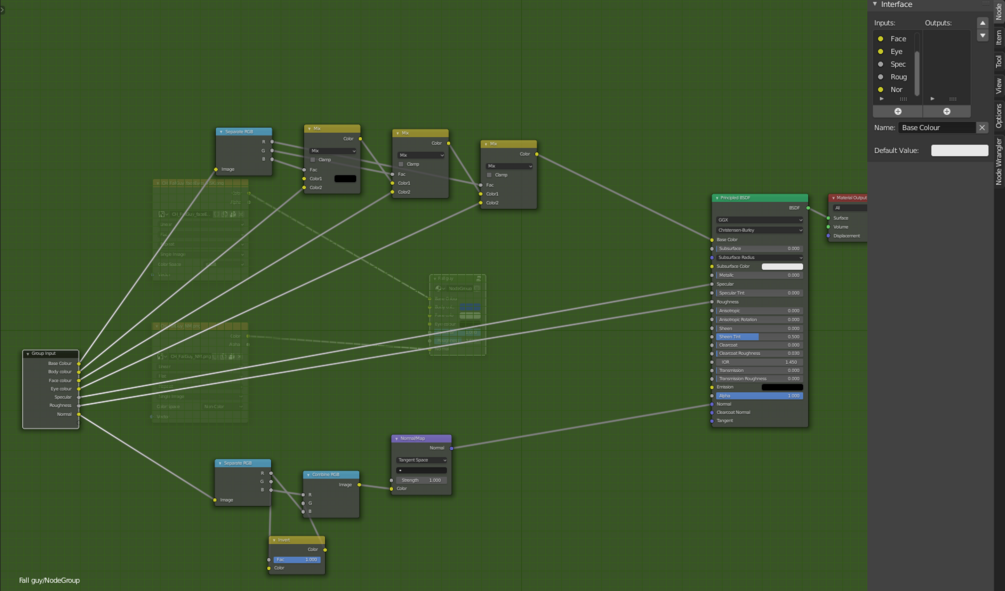Click the Base Colour output socket on Group Input
This screenshot has height=591, width=1005.
79,363
